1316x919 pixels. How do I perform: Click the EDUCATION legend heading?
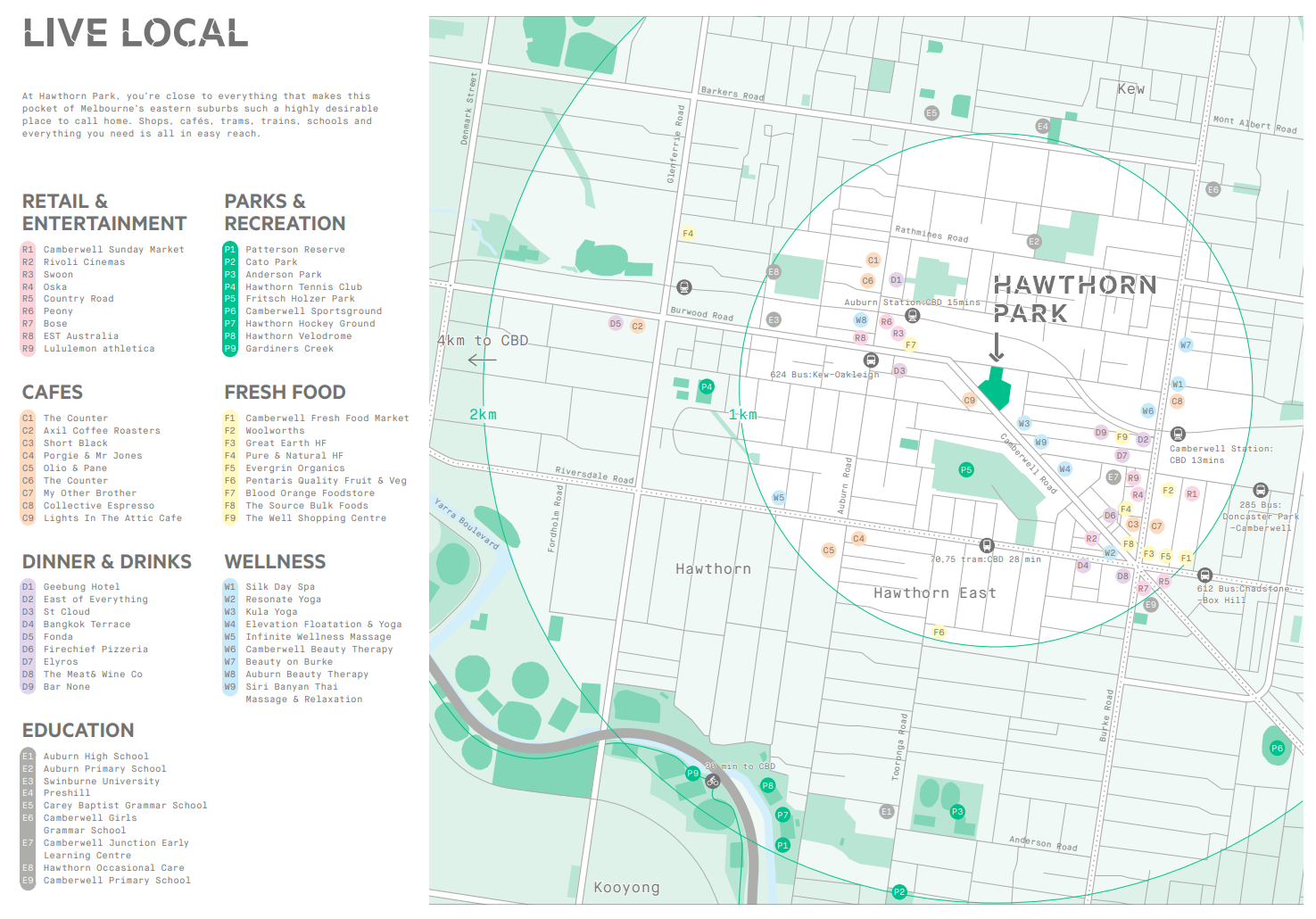(x=79, y=730)
